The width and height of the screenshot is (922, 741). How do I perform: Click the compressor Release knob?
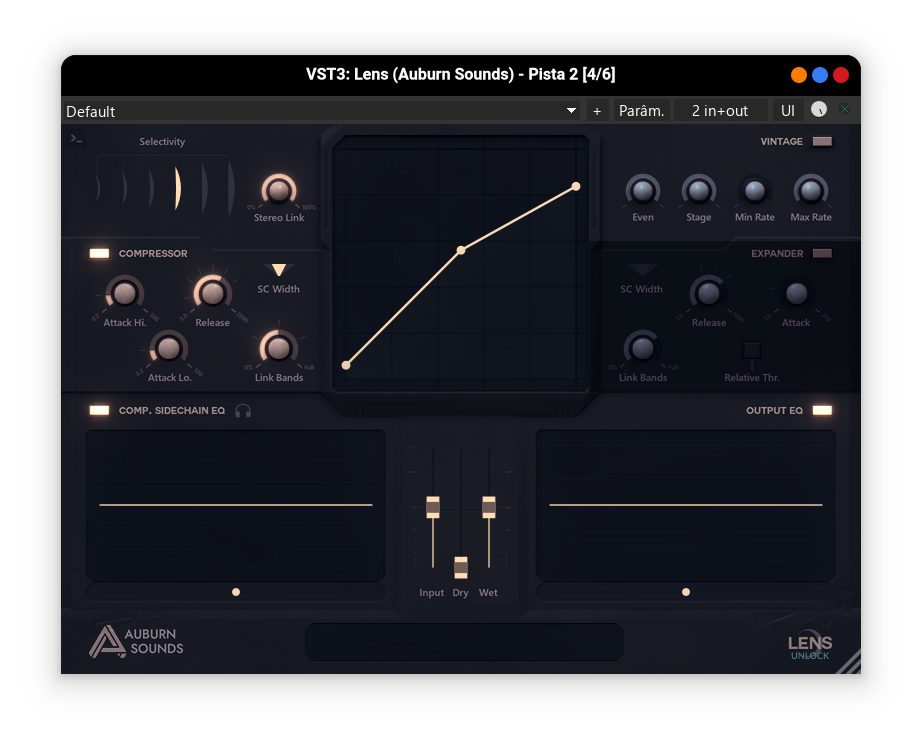pyautogui.click(x=212, y=292)
